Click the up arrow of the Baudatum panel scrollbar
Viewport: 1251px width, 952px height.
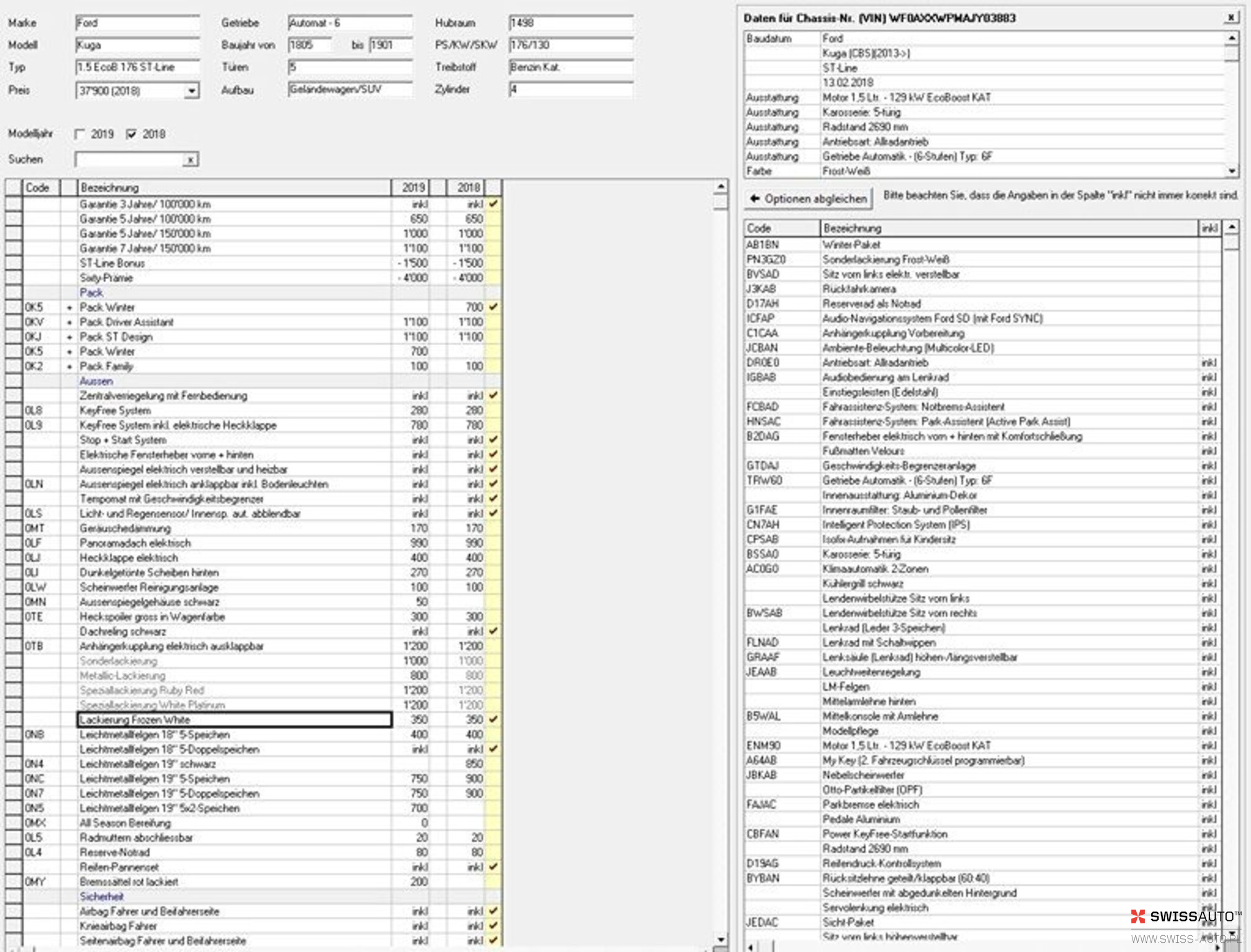[1232, 38]
